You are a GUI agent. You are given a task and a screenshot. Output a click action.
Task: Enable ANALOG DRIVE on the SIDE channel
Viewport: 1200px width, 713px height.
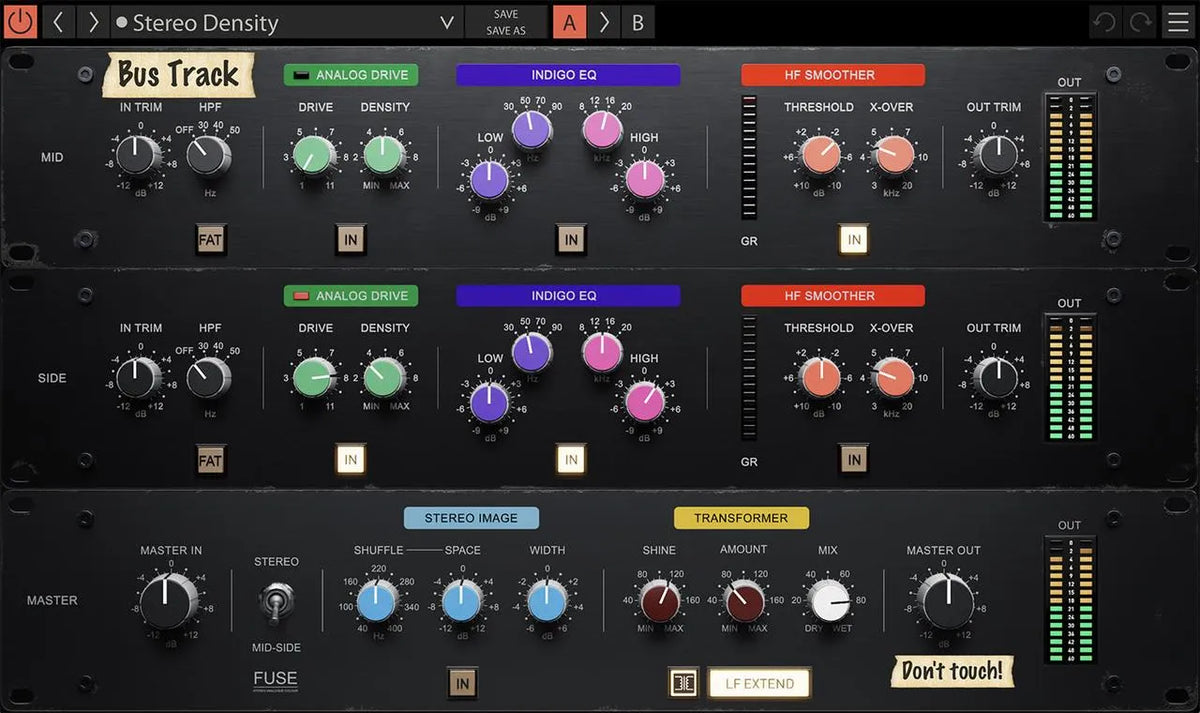tap(350, 296)
